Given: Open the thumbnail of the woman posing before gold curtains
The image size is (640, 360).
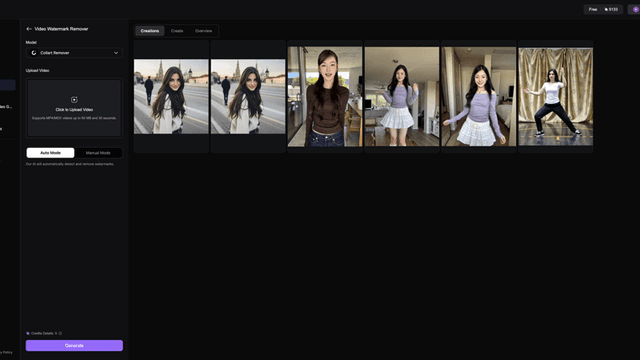Looking at the screenshot, I should pyautogui.click(x=556, y=96).
